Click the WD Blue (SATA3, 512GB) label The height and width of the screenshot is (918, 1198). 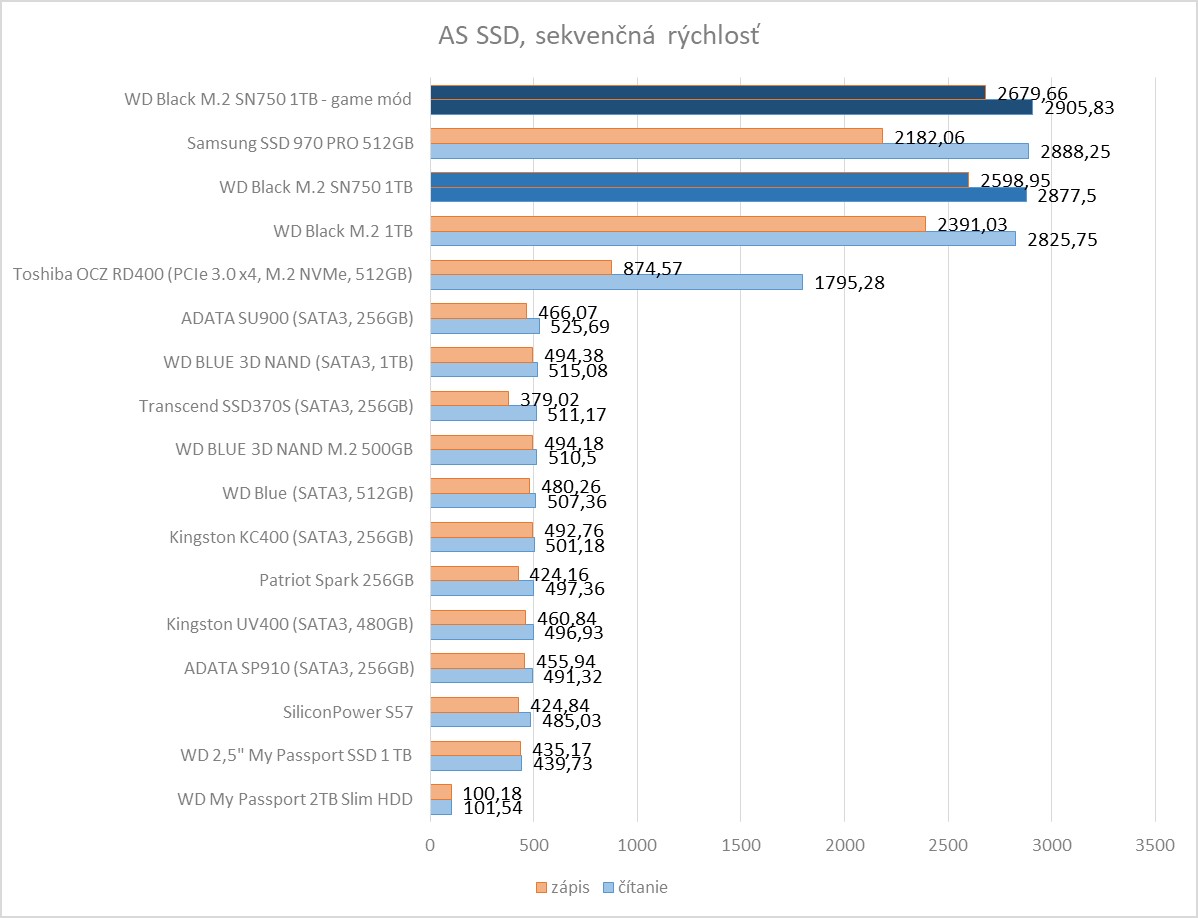318,493
